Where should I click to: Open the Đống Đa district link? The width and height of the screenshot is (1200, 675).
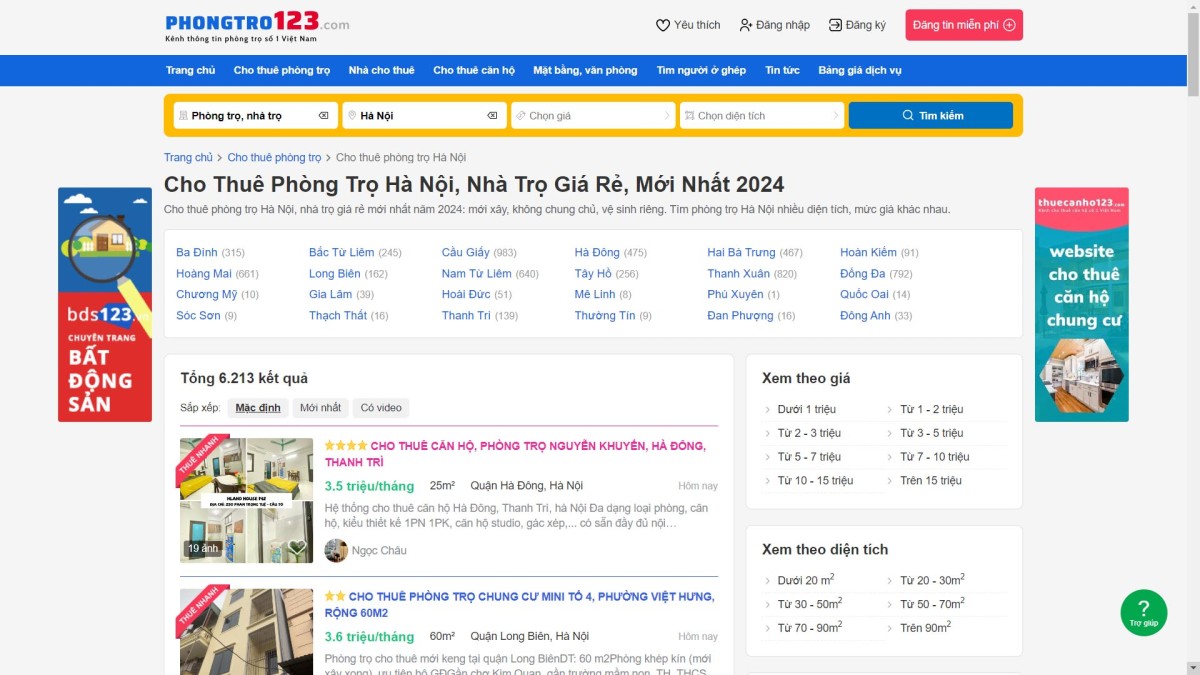pyautogui.click(x=862, y=274)
